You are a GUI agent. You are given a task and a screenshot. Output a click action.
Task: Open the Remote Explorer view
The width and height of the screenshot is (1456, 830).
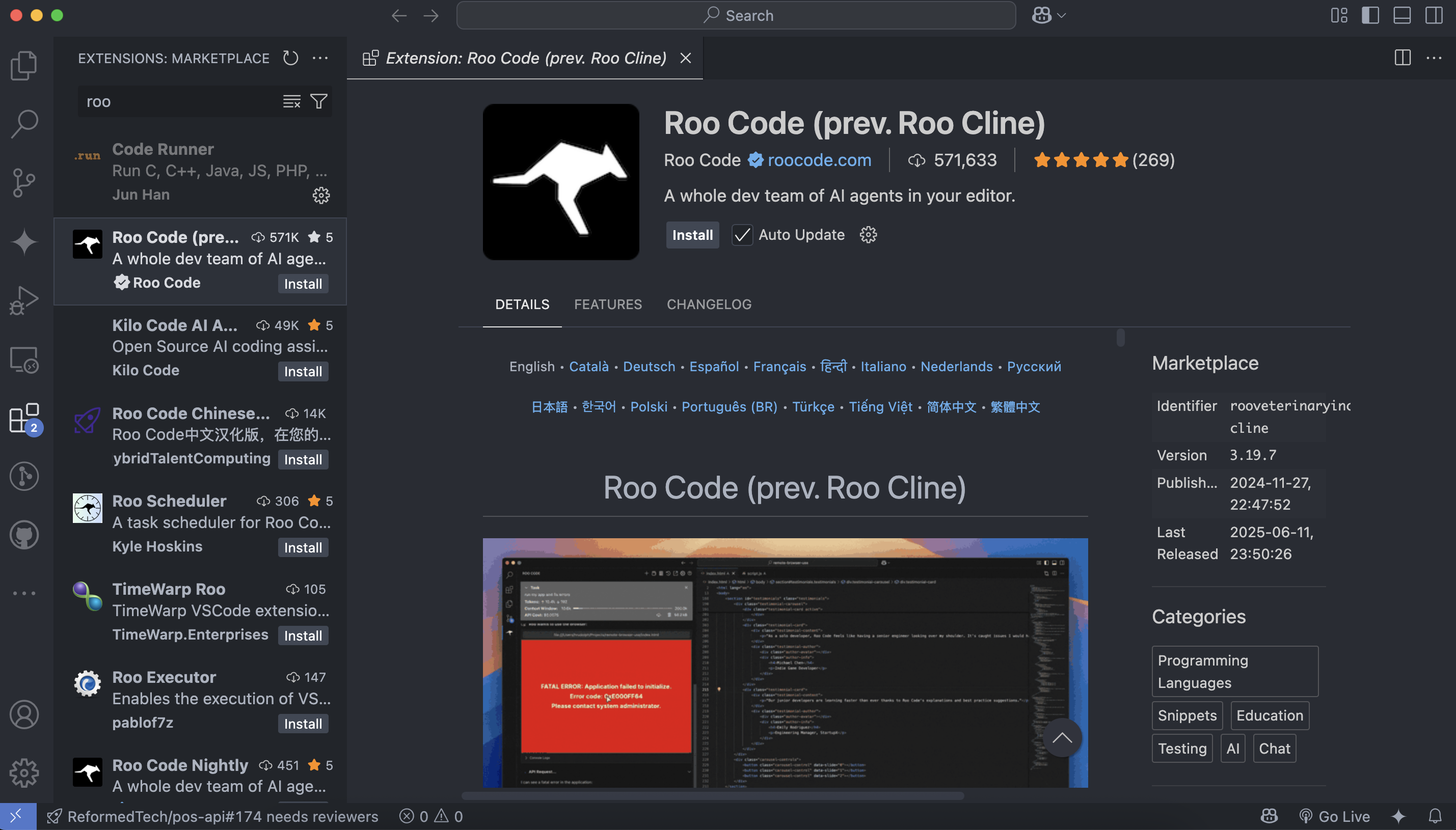point(24,359)
